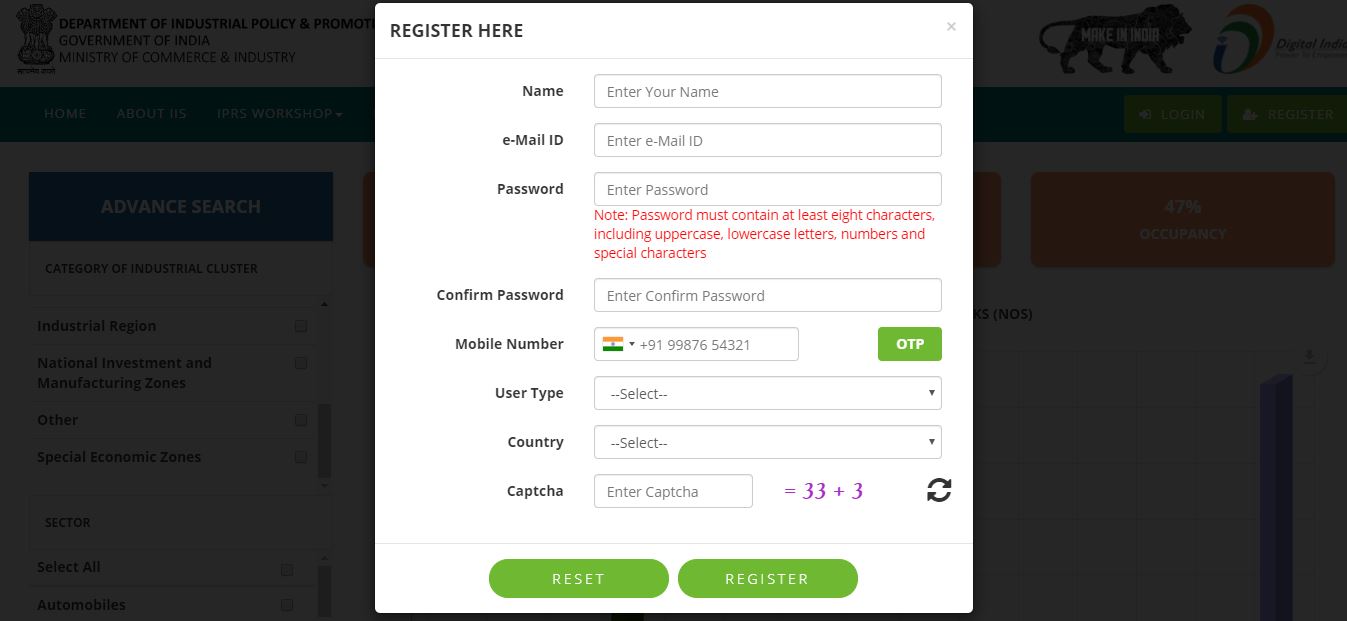Click the India flag country code selector
Image resolution: width=1347 pixels, height=621 pixels.
point(617,344)
